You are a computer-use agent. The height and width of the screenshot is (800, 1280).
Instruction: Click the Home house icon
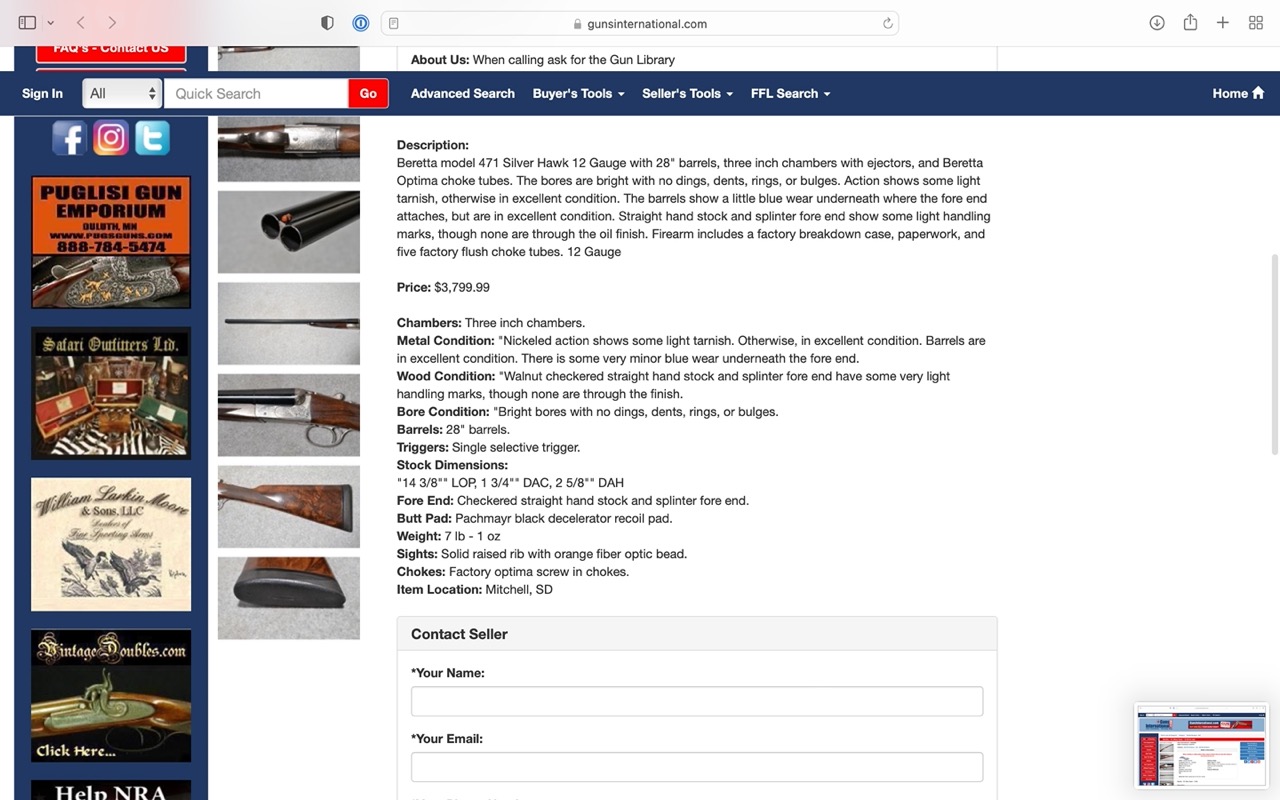click(x=1258, y=93)
